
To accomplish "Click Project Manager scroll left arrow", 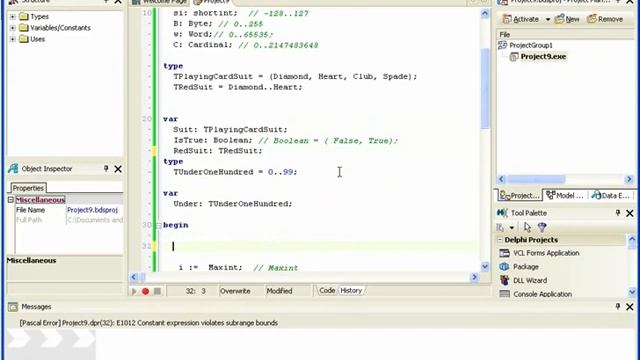I will click(502, 179).
